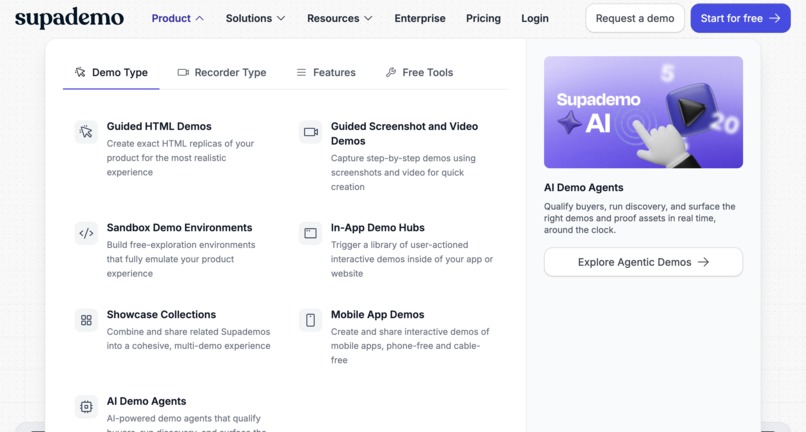Click the 'Qualify buyers, run discovery' description
The width and height of the screenshot is (806, 432).
coord(639,218)
